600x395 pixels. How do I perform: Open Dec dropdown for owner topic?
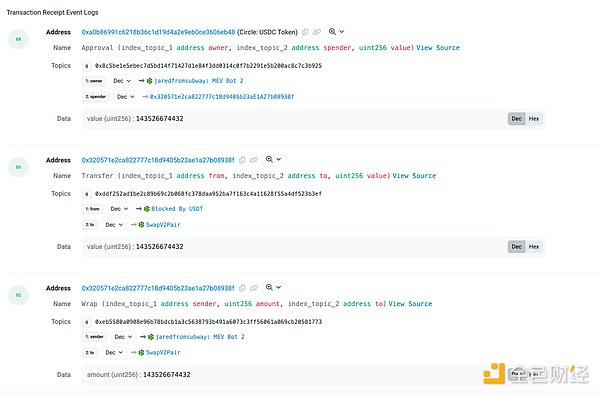(x=122, y=81)
